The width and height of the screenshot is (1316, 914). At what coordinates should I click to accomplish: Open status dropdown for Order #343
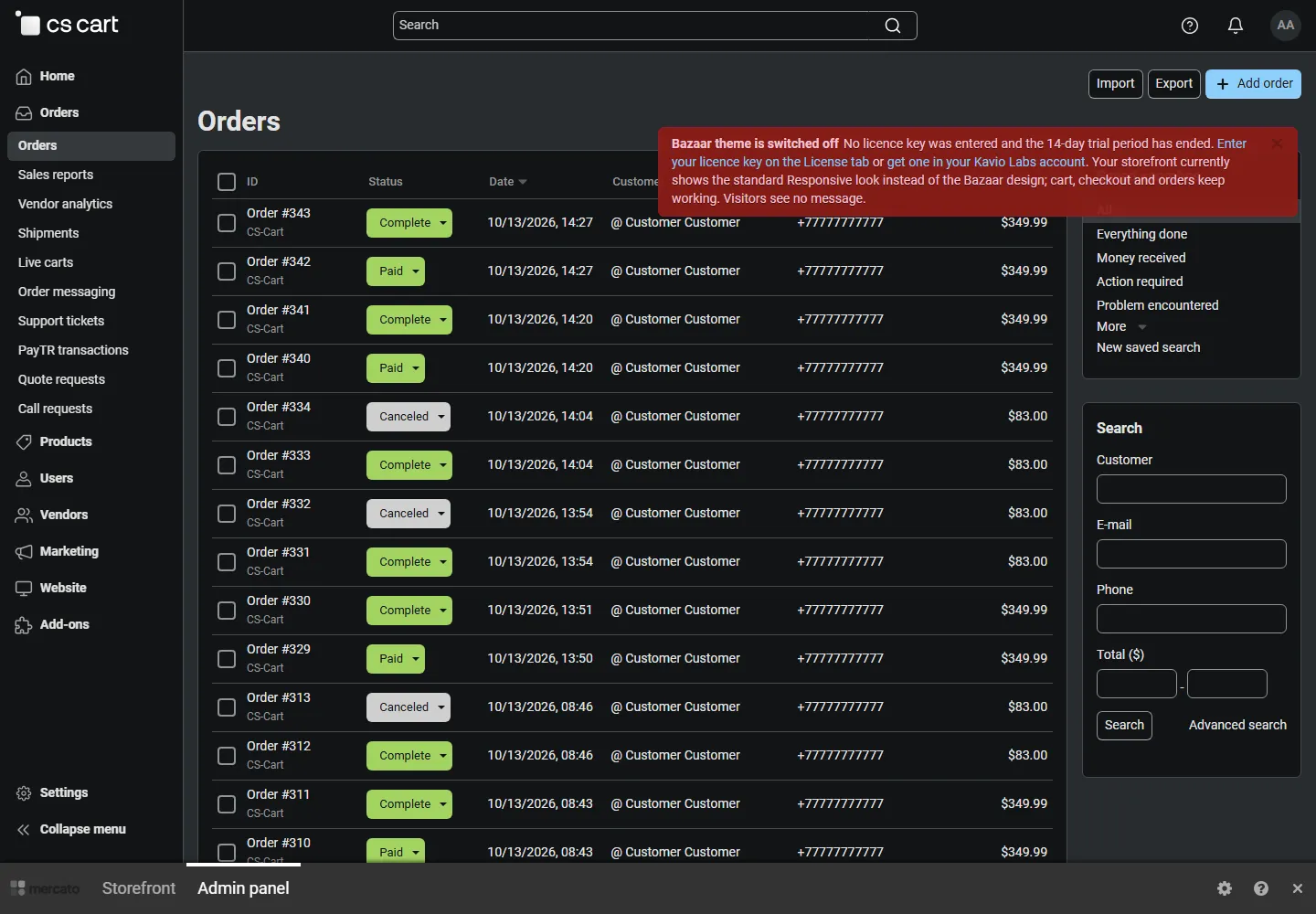409,223
